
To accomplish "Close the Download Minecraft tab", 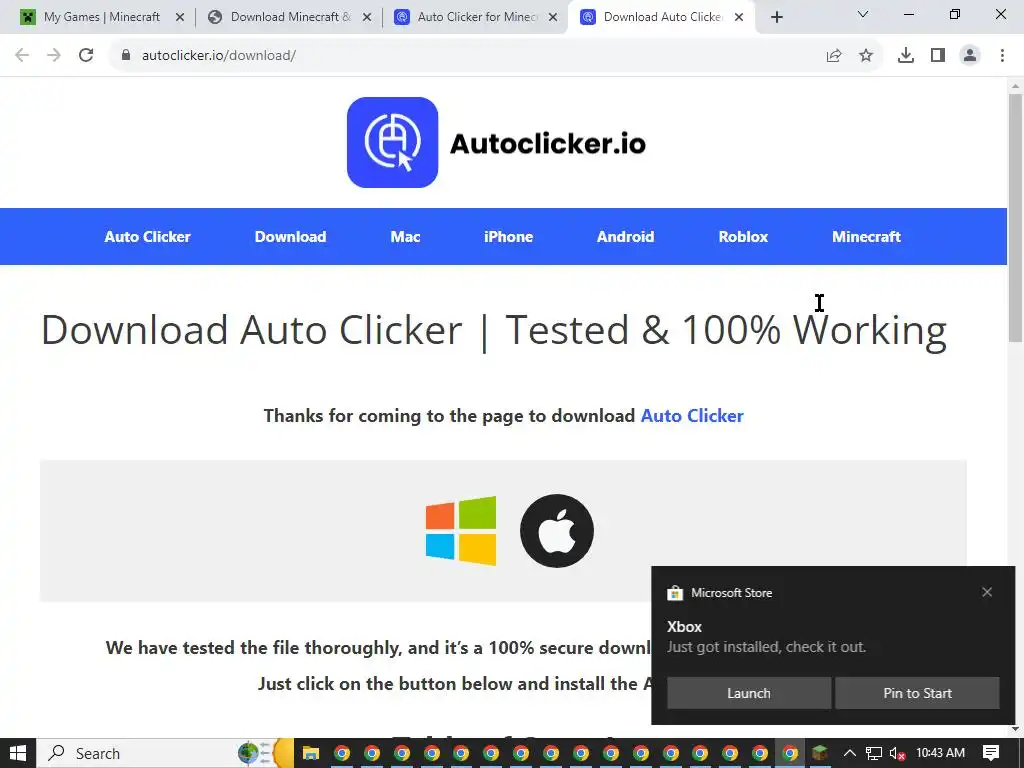I will [367, 18].
